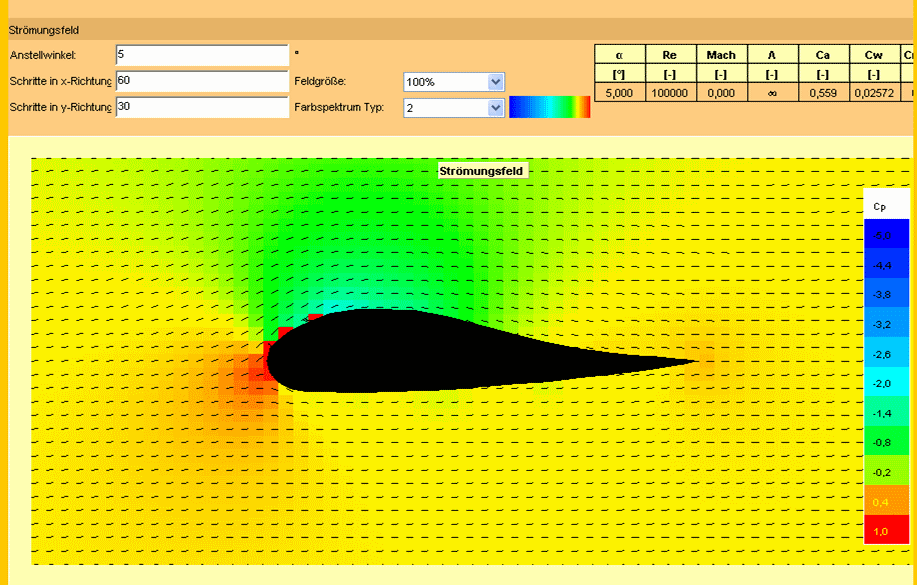The image size is (917, 585).
Task: Click the rainbow color spectrum preview bar
Action: click(x=549, y=108)
